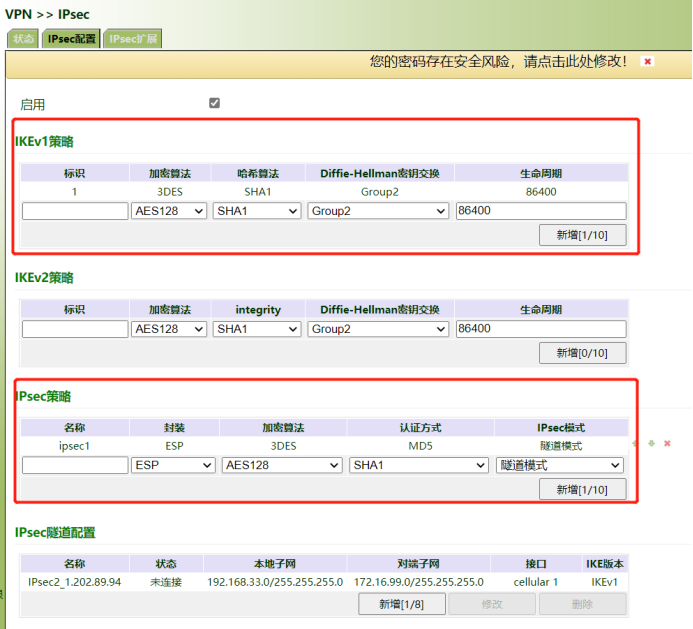Screen dimensions: 693x629
Task: Open IPsec mode 隧道模式 dropdown
Action: [559, 465]
